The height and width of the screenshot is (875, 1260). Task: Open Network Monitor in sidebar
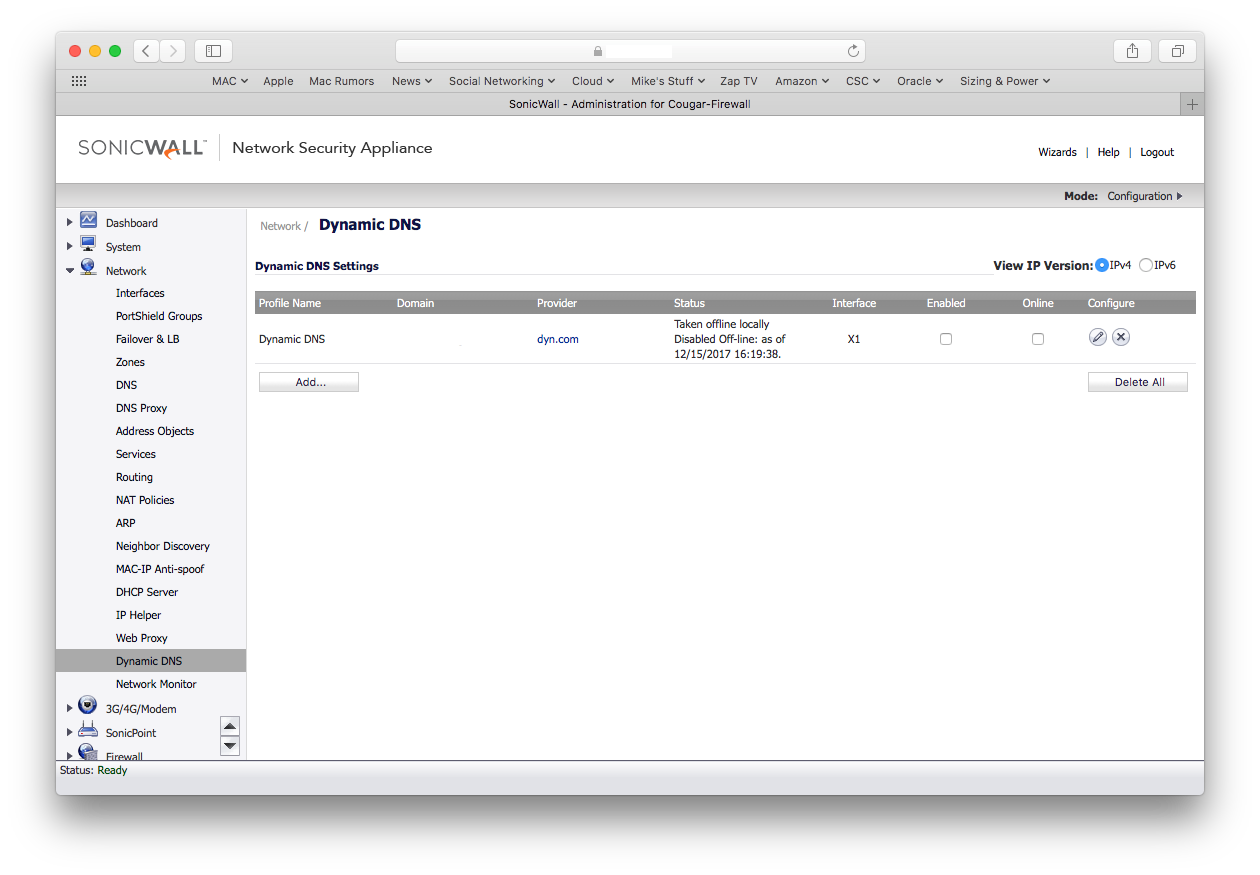156,684
